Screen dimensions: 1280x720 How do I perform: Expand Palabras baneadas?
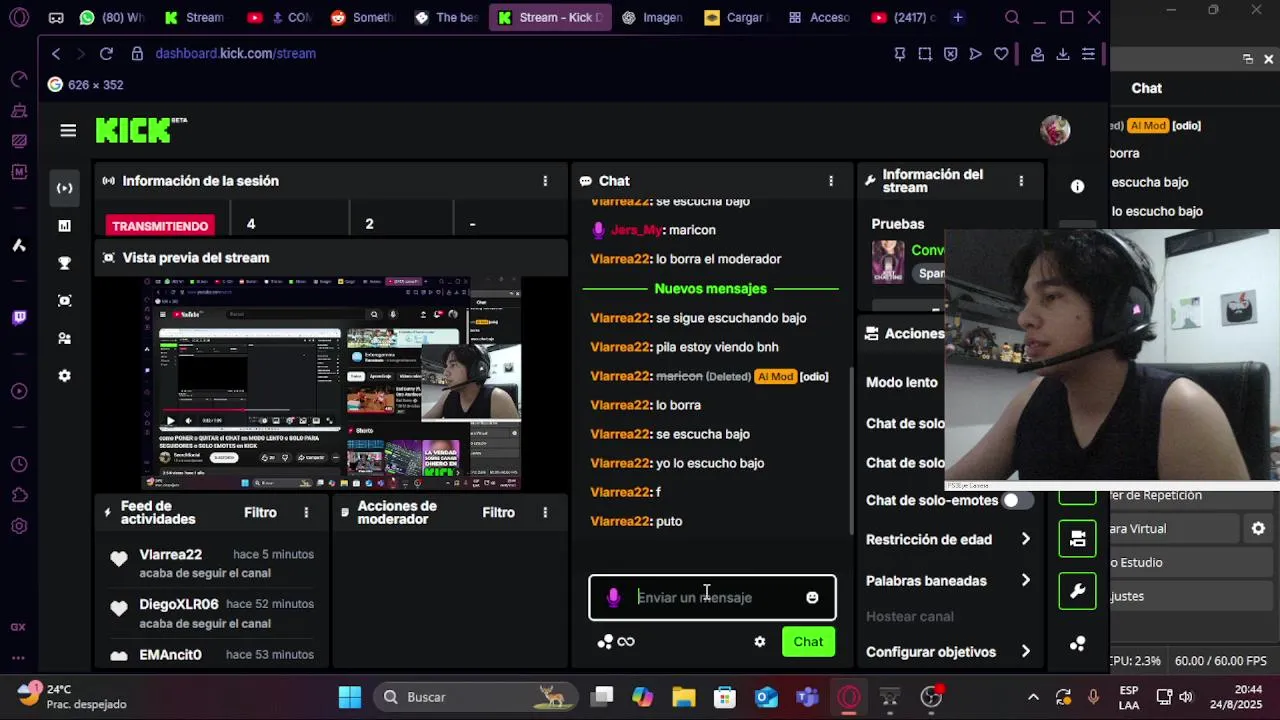point(946,581)
